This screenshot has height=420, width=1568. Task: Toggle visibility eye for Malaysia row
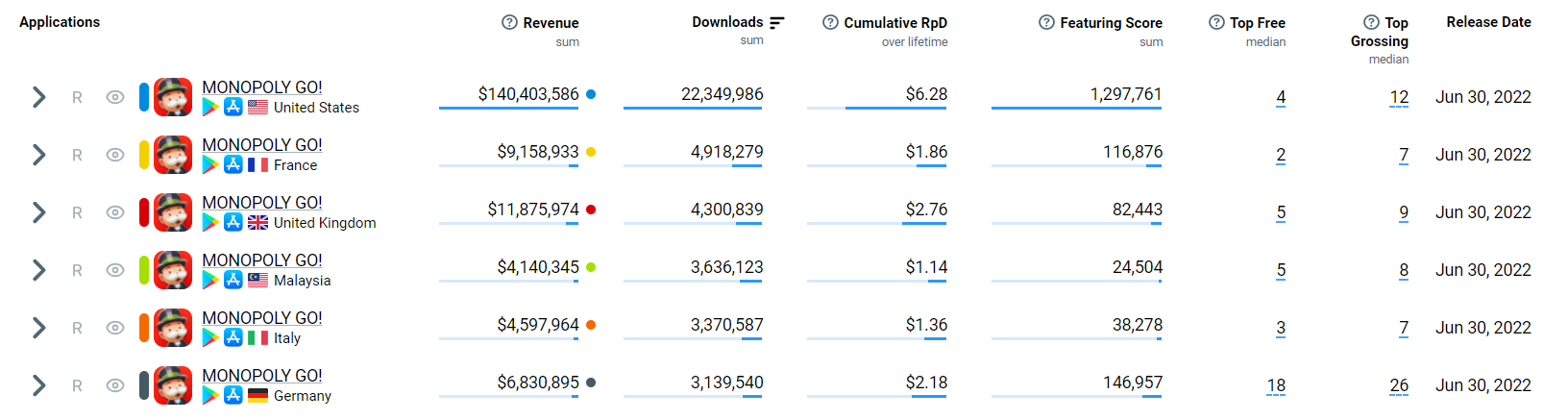coord(115,270)
